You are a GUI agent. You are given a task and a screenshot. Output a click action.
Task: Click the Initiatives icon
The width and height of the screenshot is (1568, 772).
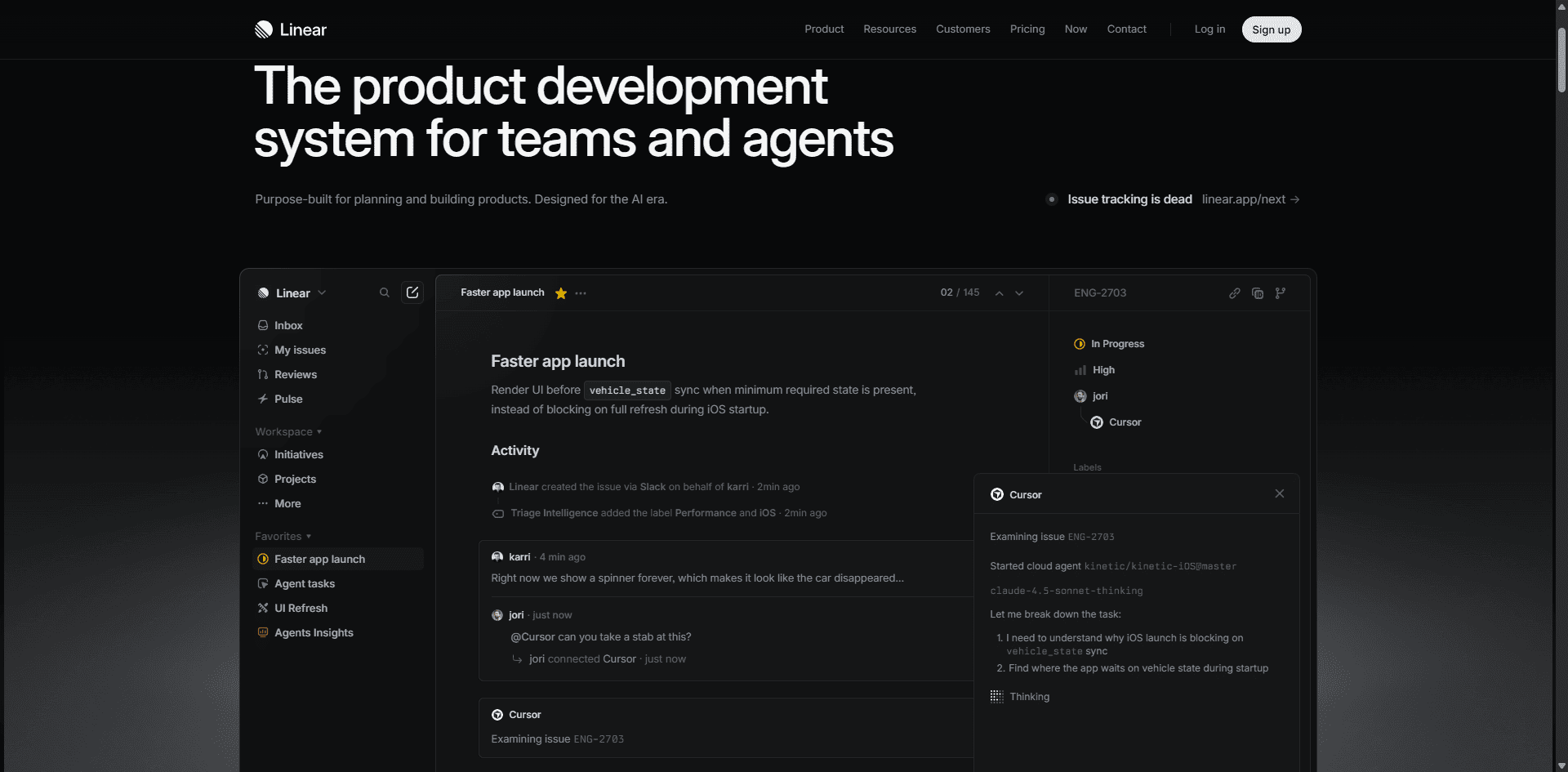click(x=263, y=454)
